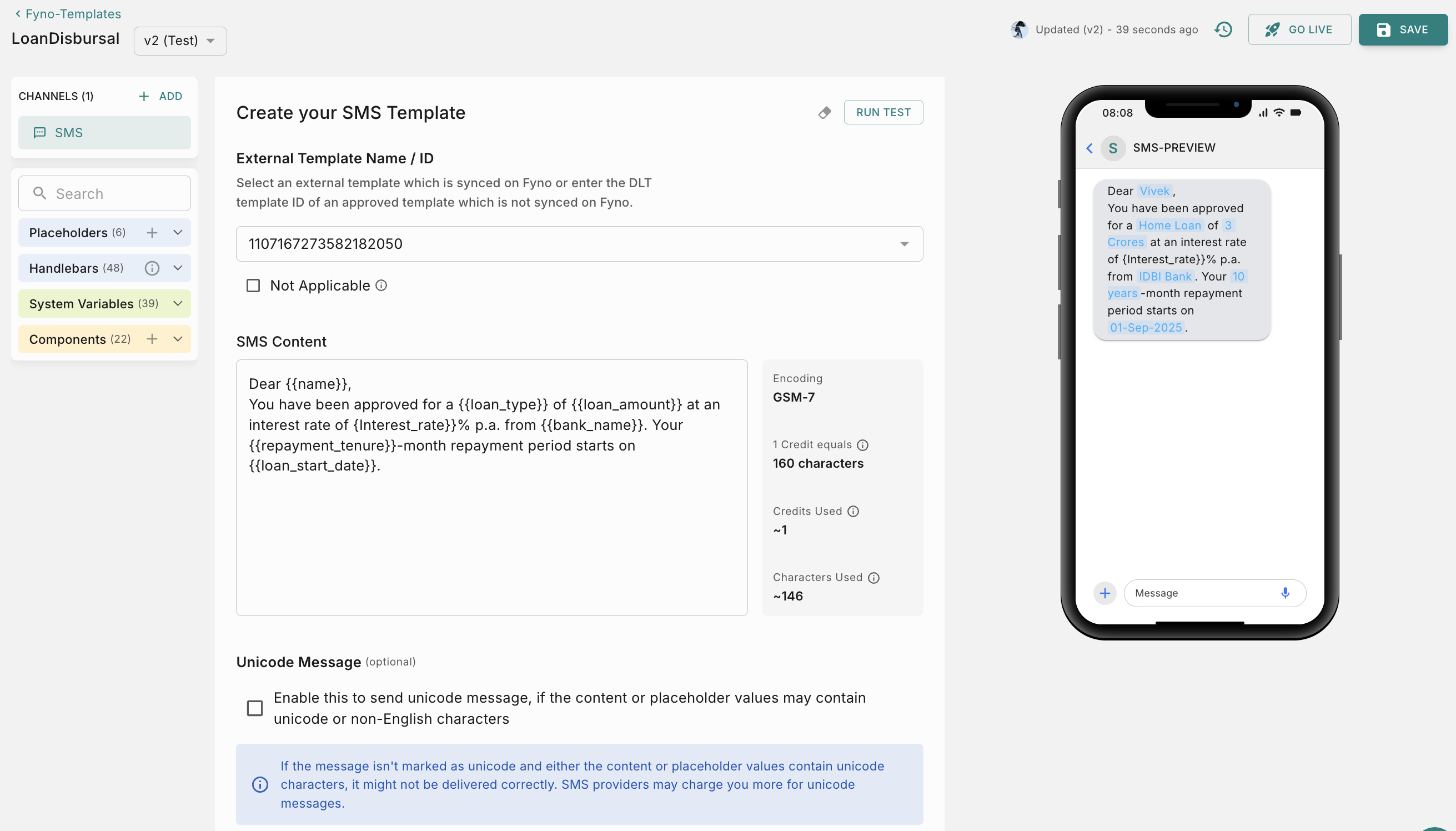The height and width of the screenshot is (831, 1456).
Task: Click the RUN TEST button
Action: 882,112
